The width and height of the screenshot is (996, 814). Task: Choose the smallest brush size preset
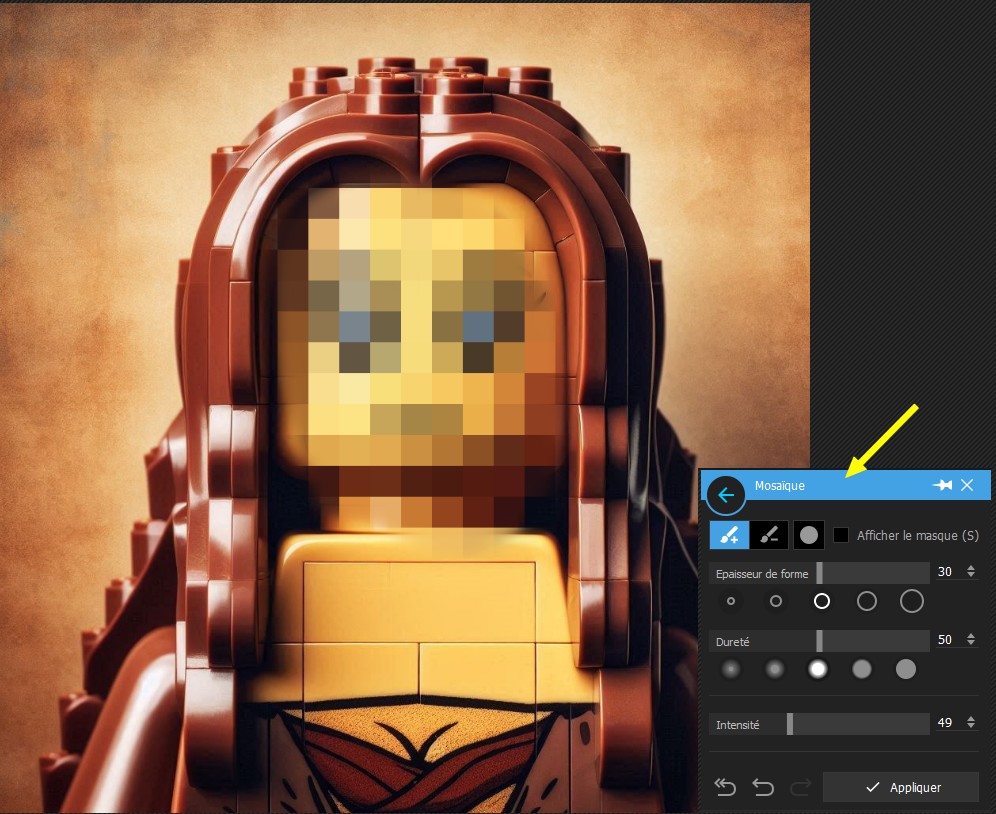pos(731,601)
